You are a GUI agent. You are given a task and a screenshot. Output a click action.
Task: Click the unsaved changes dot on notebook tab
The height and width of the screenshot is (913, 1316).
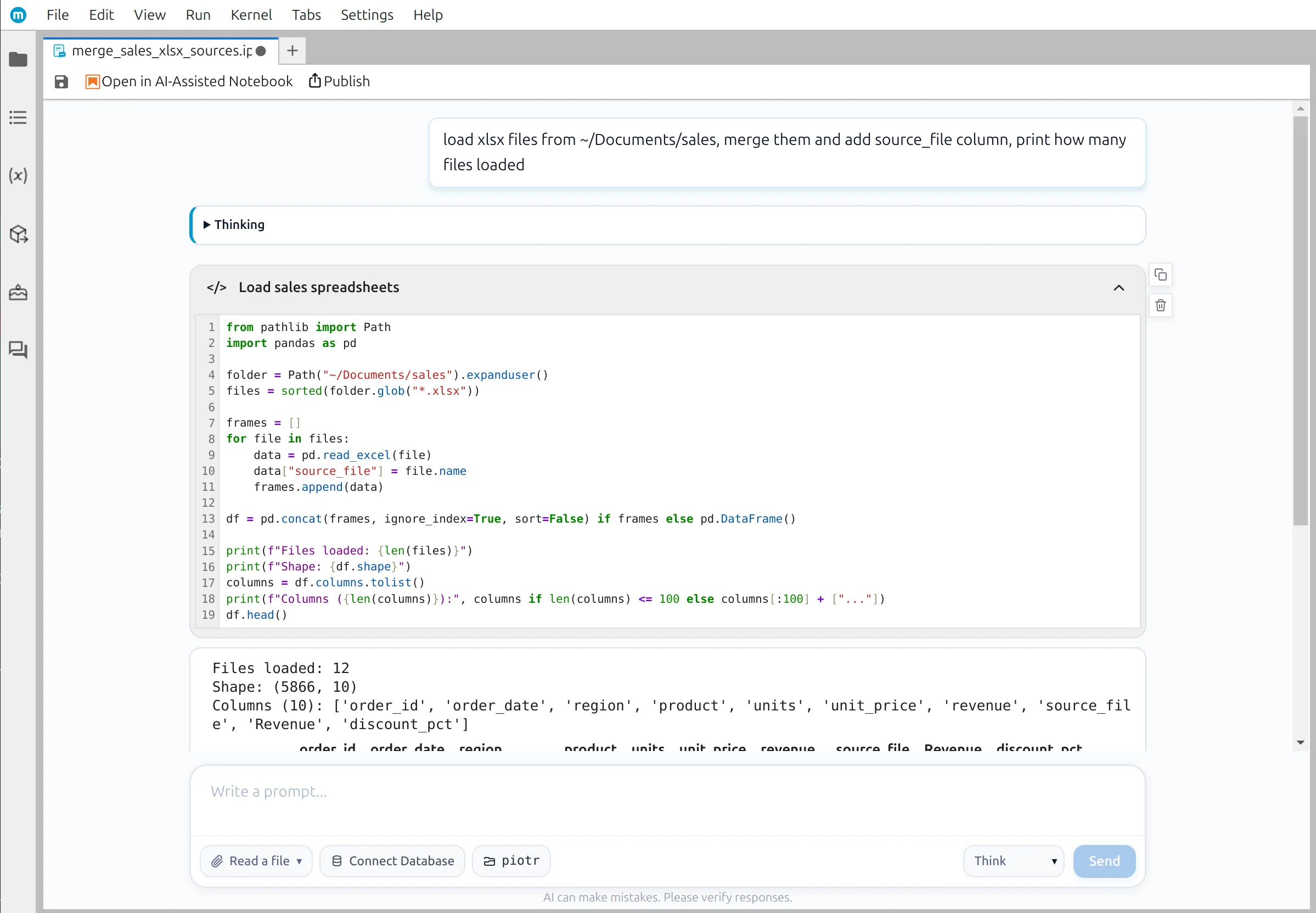pyautogui.click(x=261, y=51)
